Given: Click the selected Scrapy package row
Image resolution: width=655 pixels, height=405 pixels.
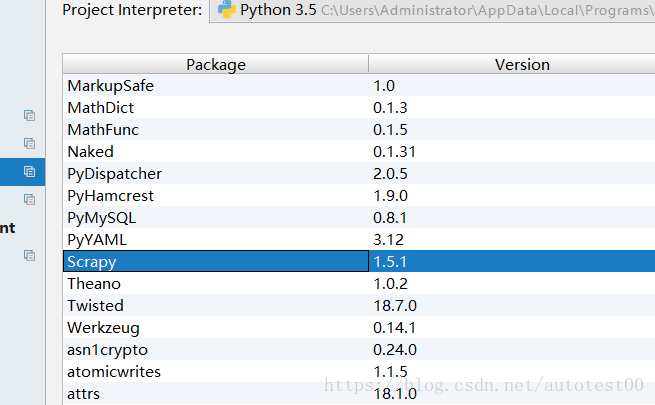Looking at the screenshot, I should coord(359,261).
